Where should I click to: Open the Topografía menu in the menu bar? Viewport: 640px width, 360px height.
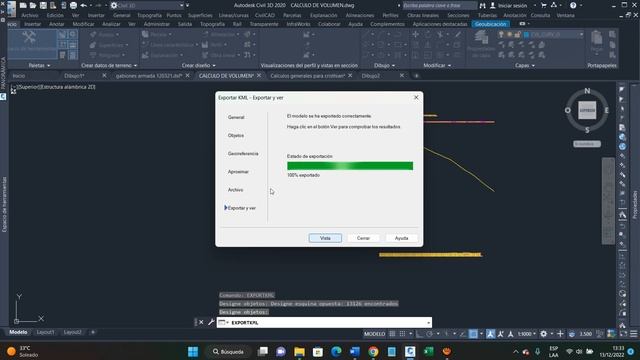tap(149, 15)
